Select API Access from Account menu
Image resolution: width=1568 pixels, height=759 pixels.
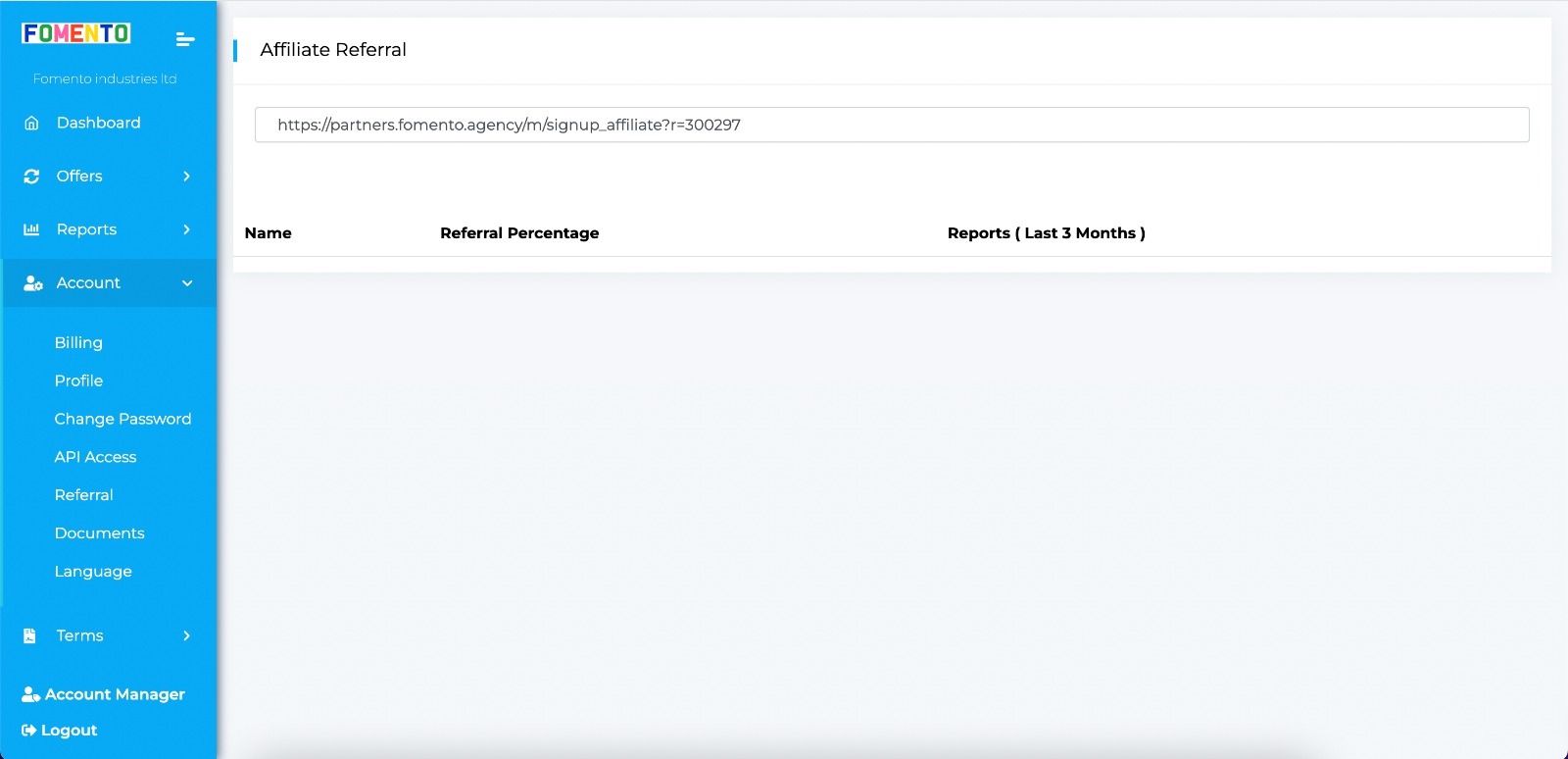click(x=95, y=457)
